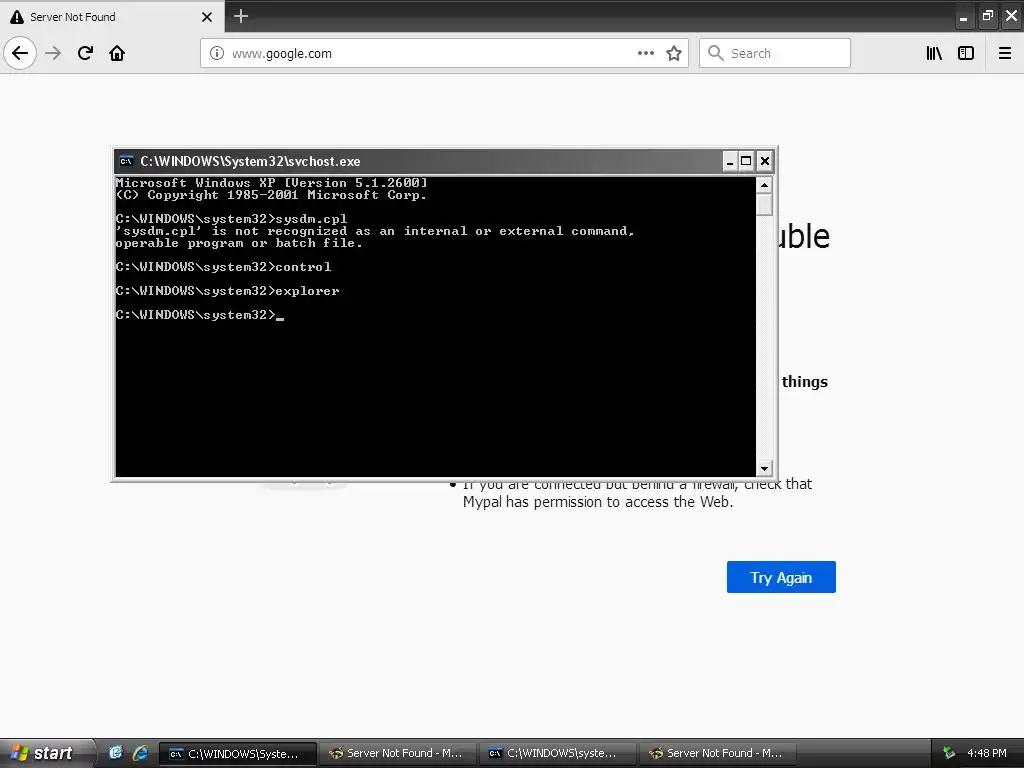Open the Windows Start menu

click(46, 753)
